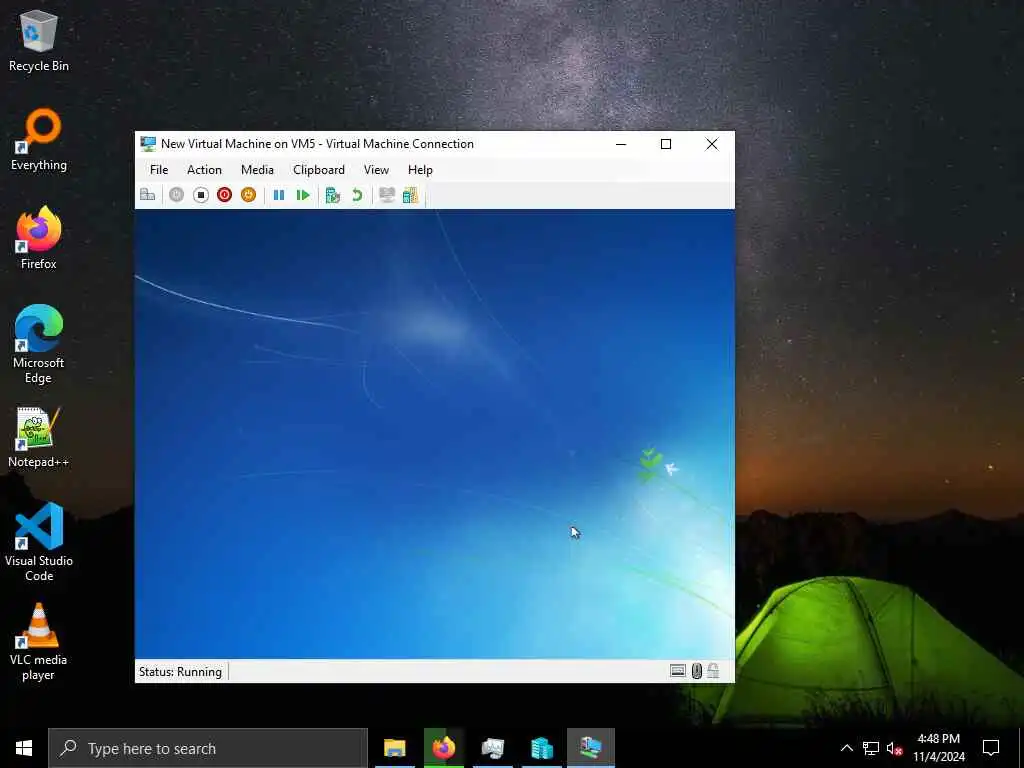Viewport: 1024px width, 768px height.
Task: Click the keyboard status icon in the status bar
Action: (x=678, y=671)
